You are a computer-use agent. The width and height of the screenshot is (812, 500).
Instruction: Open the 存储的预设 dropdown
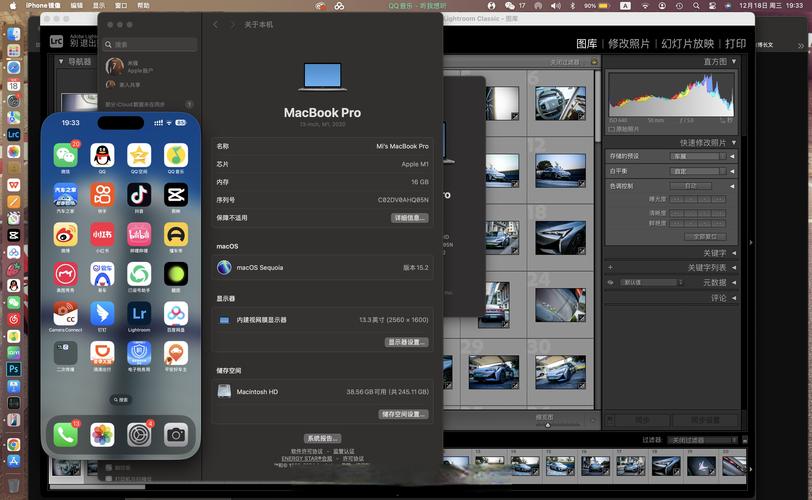click(x=695, y=157)
